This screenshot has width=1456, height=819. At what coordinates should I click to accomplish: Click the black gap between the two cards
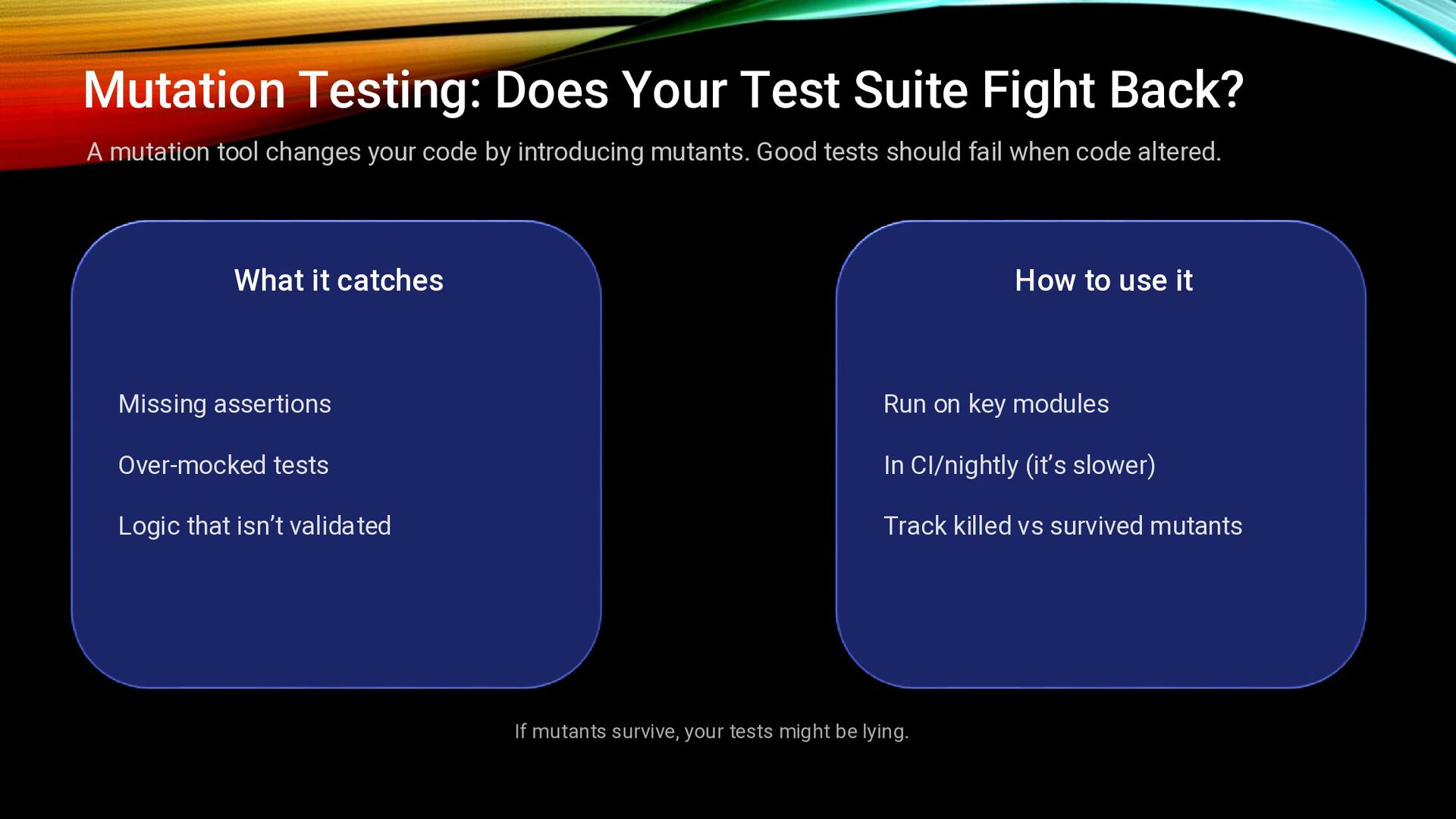pos(718,455)
